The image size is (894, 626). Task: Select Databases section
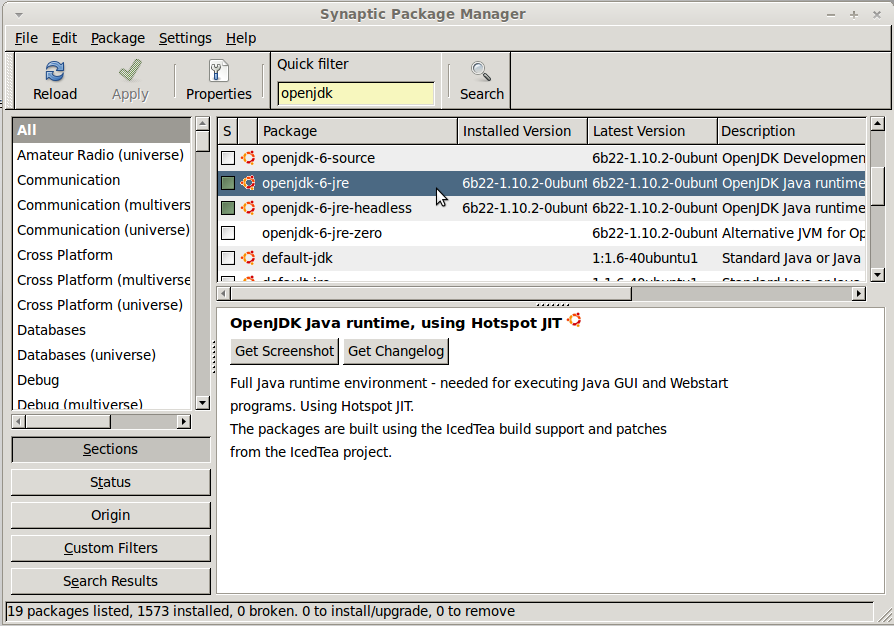click(x=101, y=330)
